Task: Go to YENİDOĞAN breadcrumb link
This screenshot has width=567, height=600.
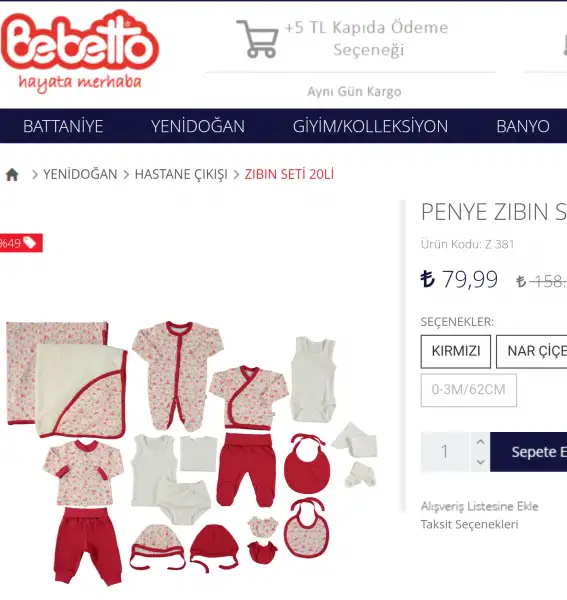Action: pyautogui.click(x=80, y=174)
